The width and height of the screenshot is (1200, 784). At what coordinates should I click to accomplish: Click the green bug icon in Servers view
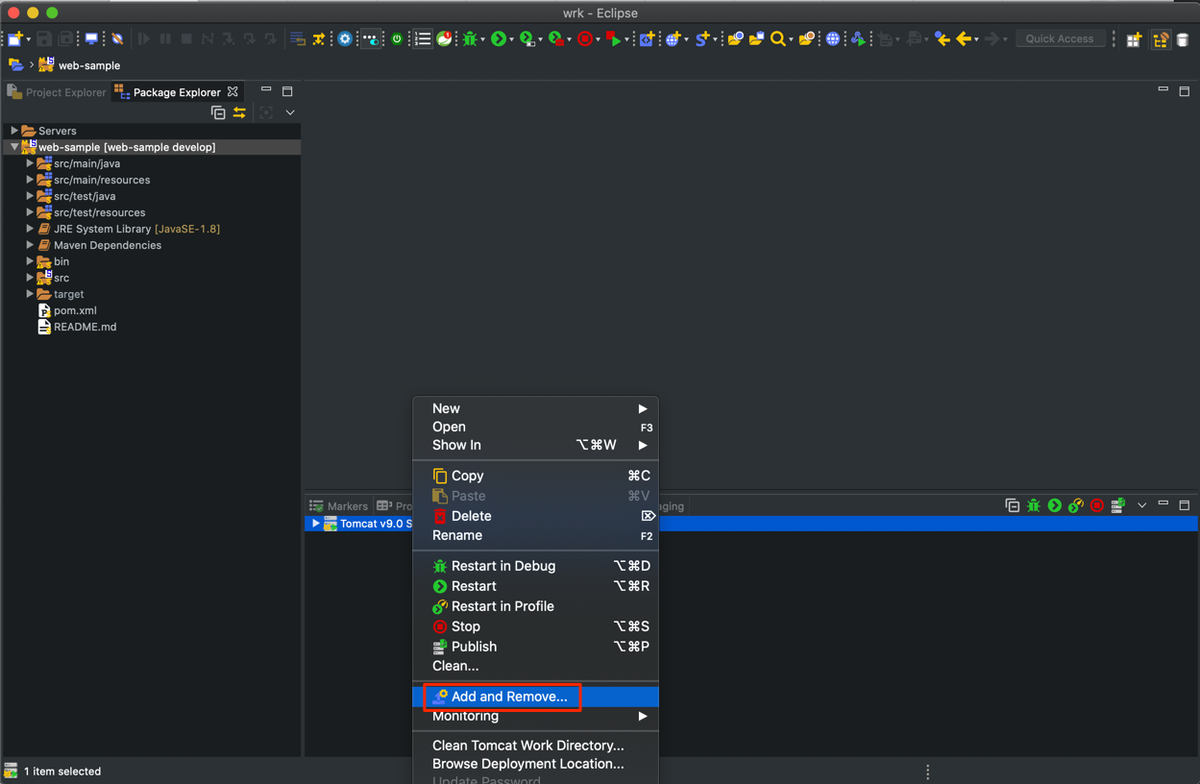1034,505
